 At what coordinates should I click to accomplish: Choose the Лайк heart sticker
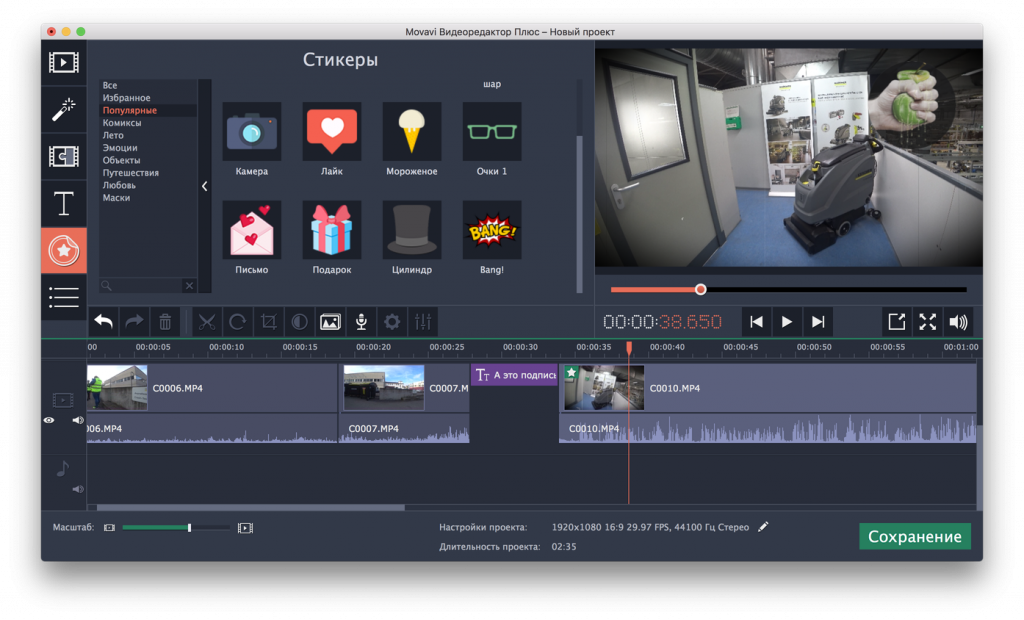[332, 132]
